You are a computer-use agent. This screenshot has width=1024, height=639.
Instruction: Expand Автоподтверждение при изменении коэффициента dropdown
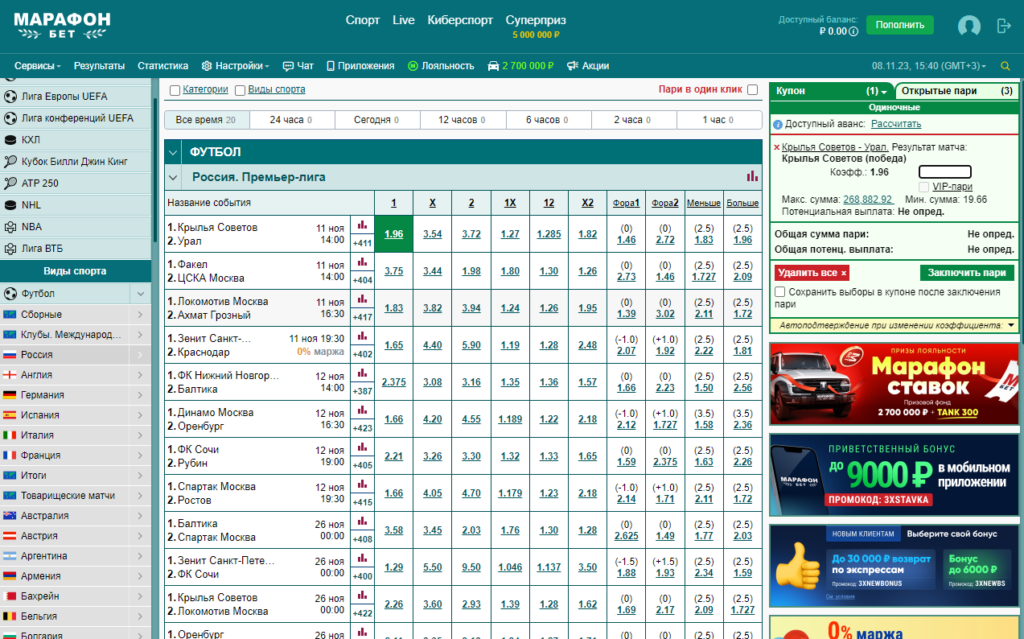click(x=1011, y=325)
